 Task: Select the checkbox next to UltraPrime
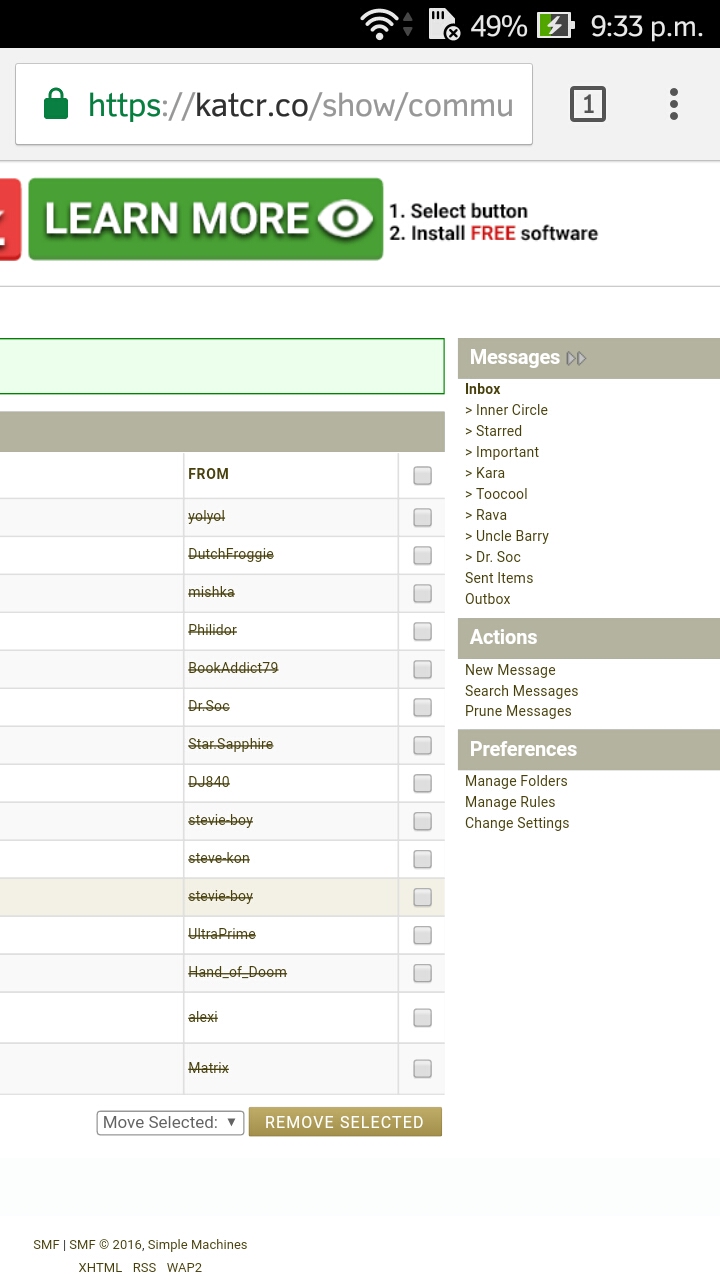pos(423,935)
